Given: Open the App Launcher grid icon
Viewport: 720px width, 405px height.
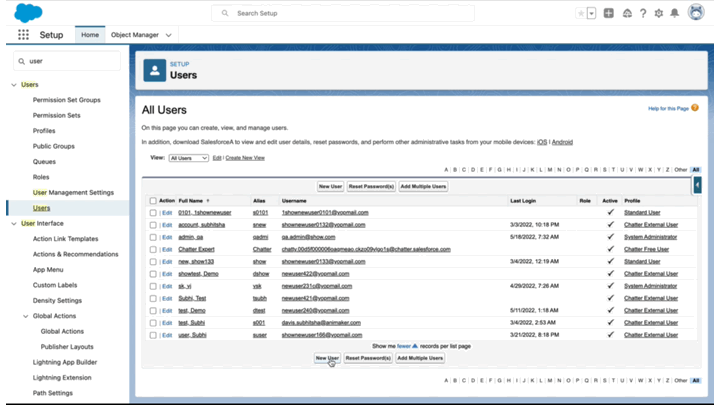Looking at the screenshot, I should click(x=23, y=35).
